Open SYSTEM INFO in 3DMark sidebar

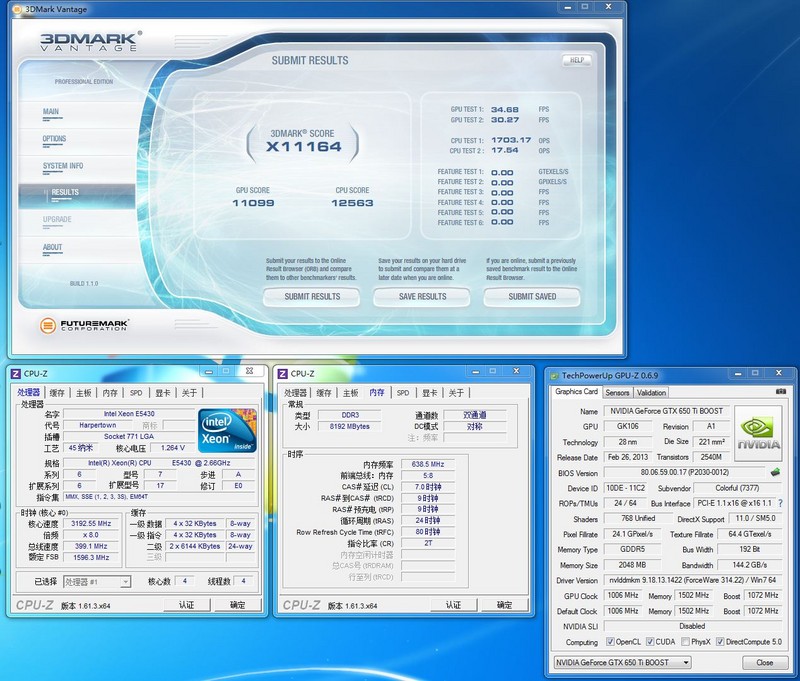[x=63, y=166]
